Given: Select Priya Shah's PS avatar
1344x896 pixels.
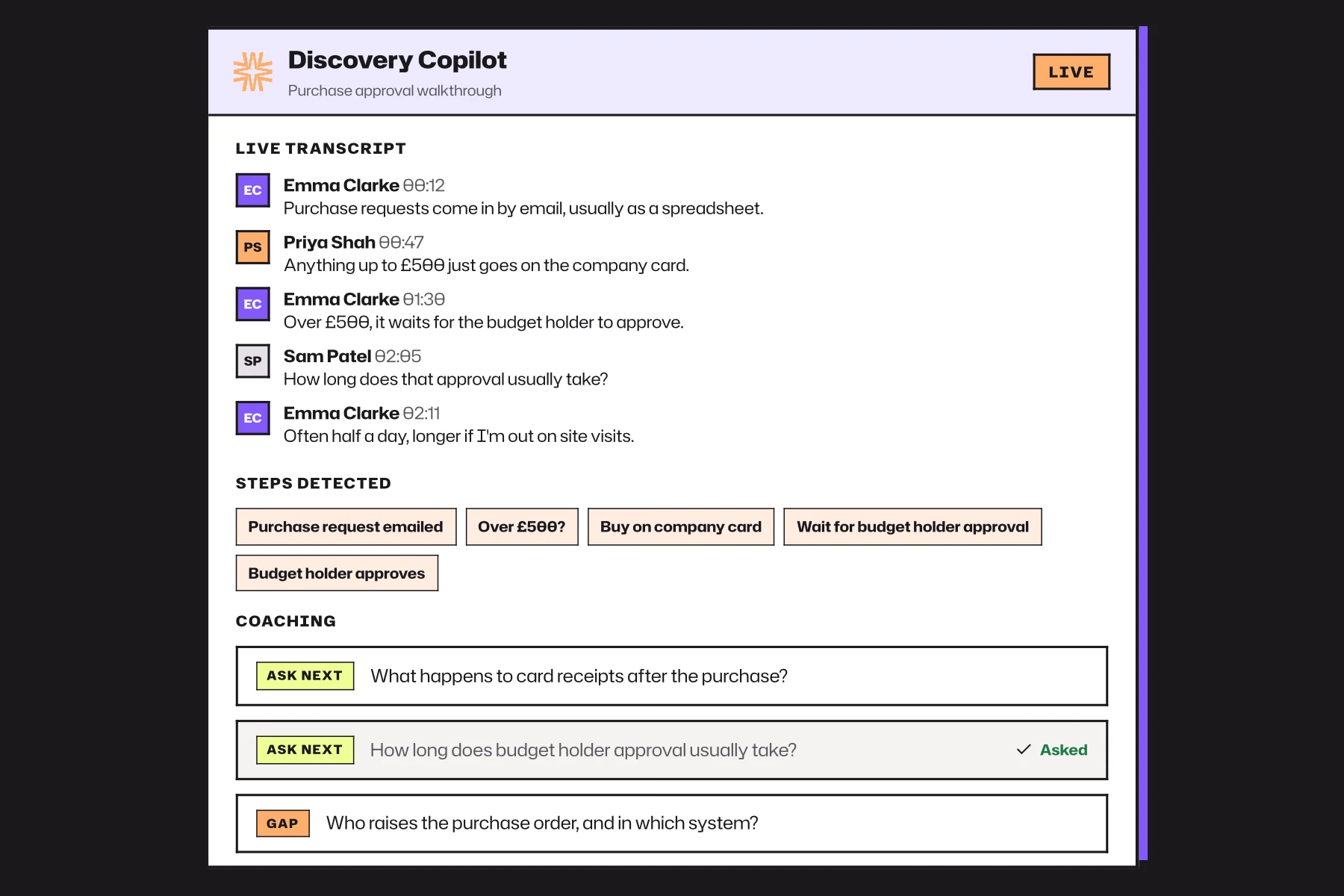Looking at the screenshot, I should point(253,247).
